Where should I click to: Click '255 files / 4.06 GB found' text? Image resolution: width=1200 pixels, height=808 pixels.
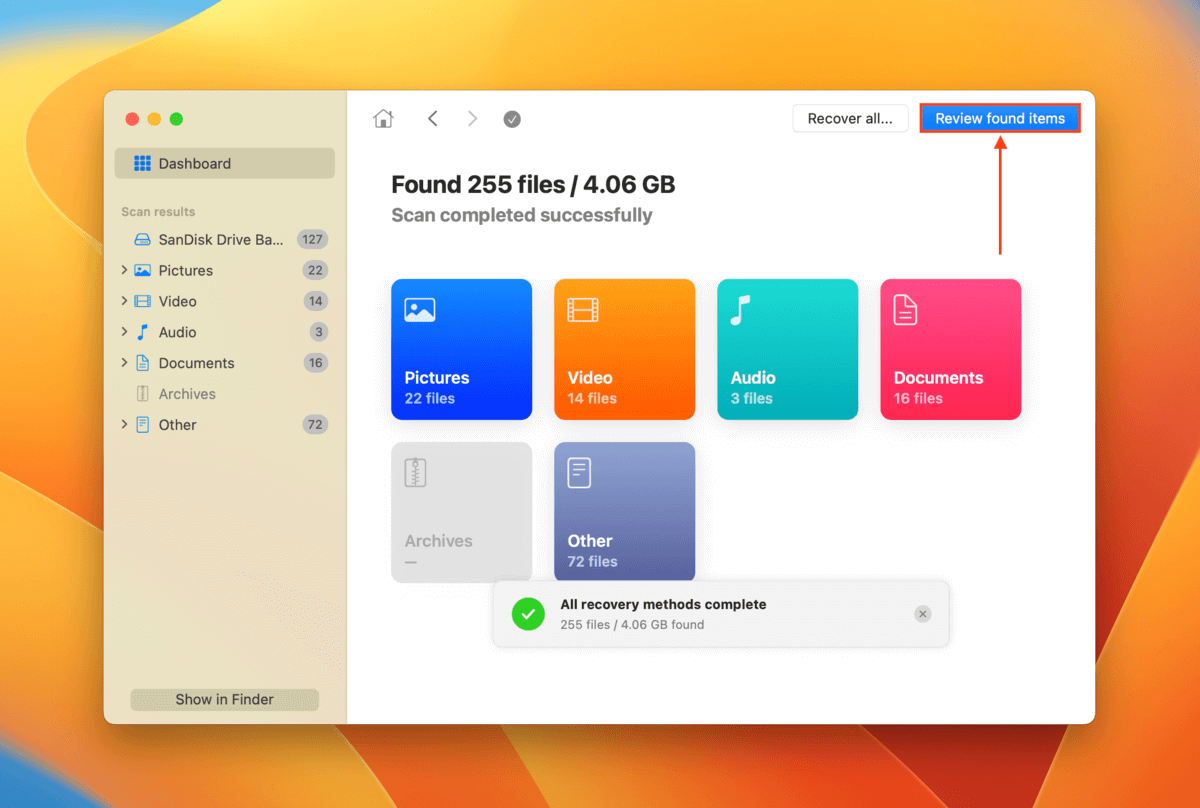click(632, 625)
